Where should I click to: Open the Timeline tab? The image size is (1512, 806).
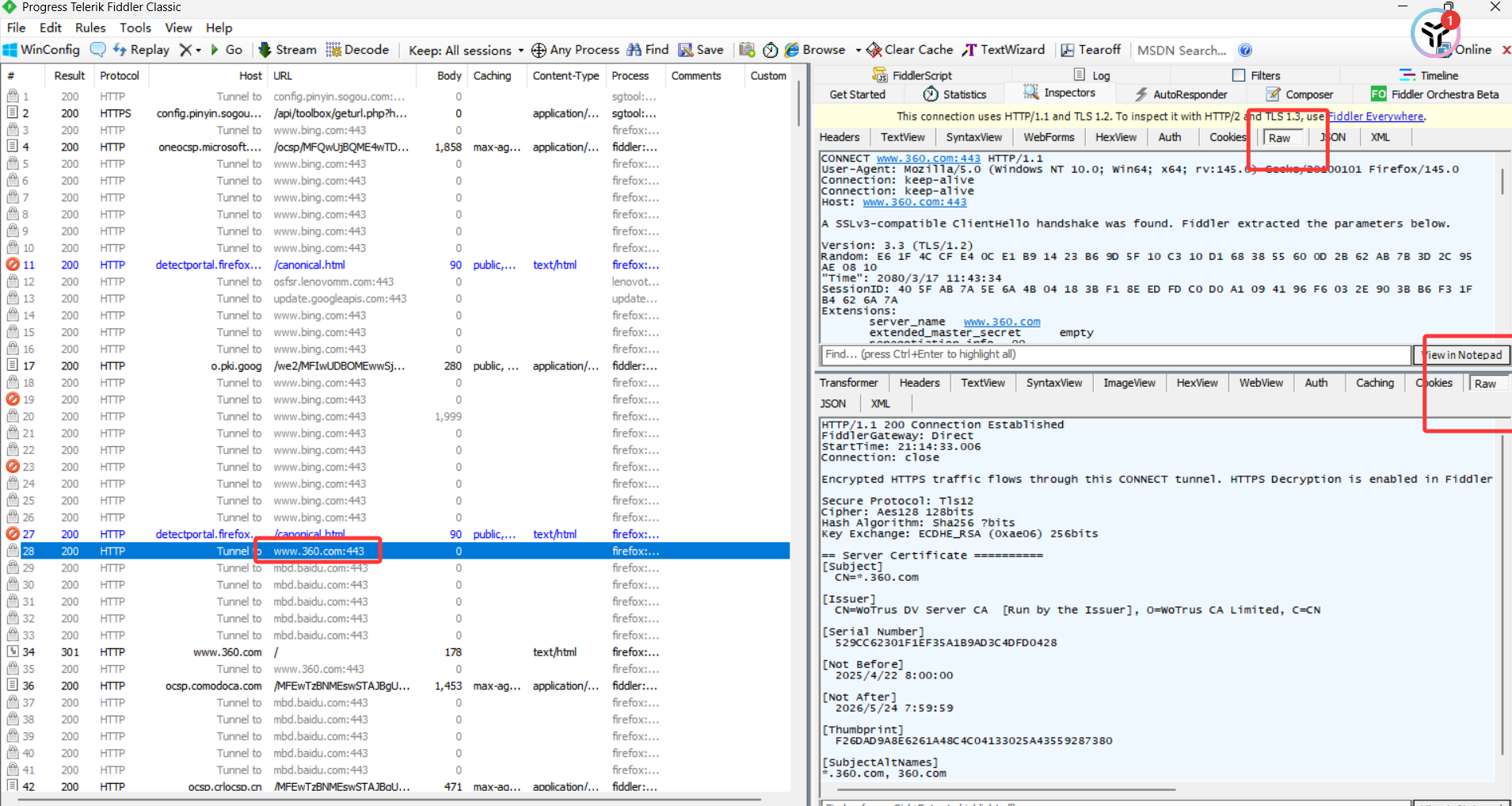click(1429, 75)
